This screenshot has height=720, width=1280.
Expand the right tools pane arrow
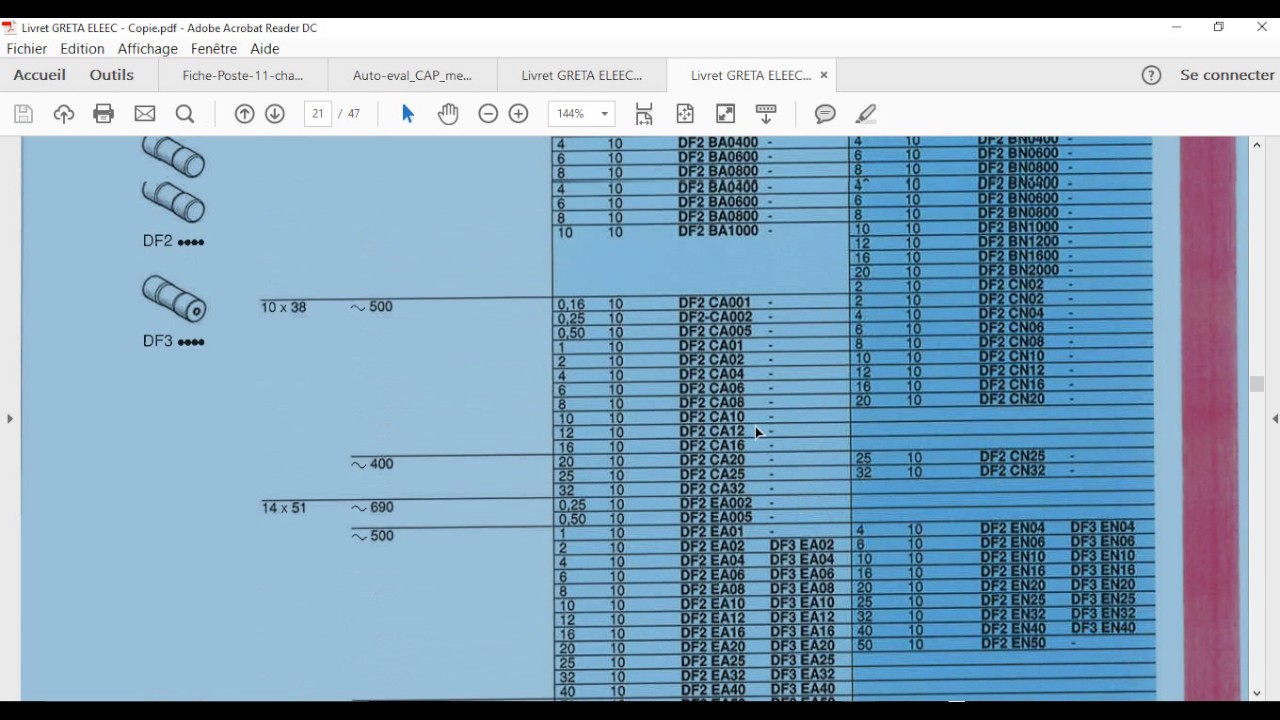click(1275, 418)
